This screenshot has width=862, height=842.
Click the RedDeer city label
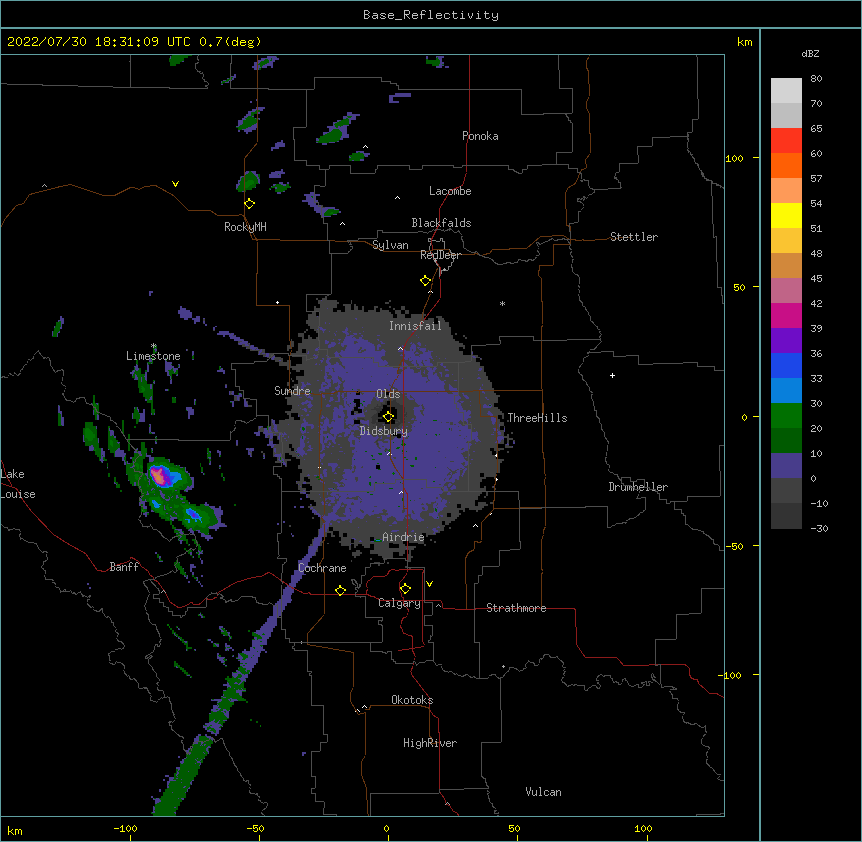click(440, 255)
